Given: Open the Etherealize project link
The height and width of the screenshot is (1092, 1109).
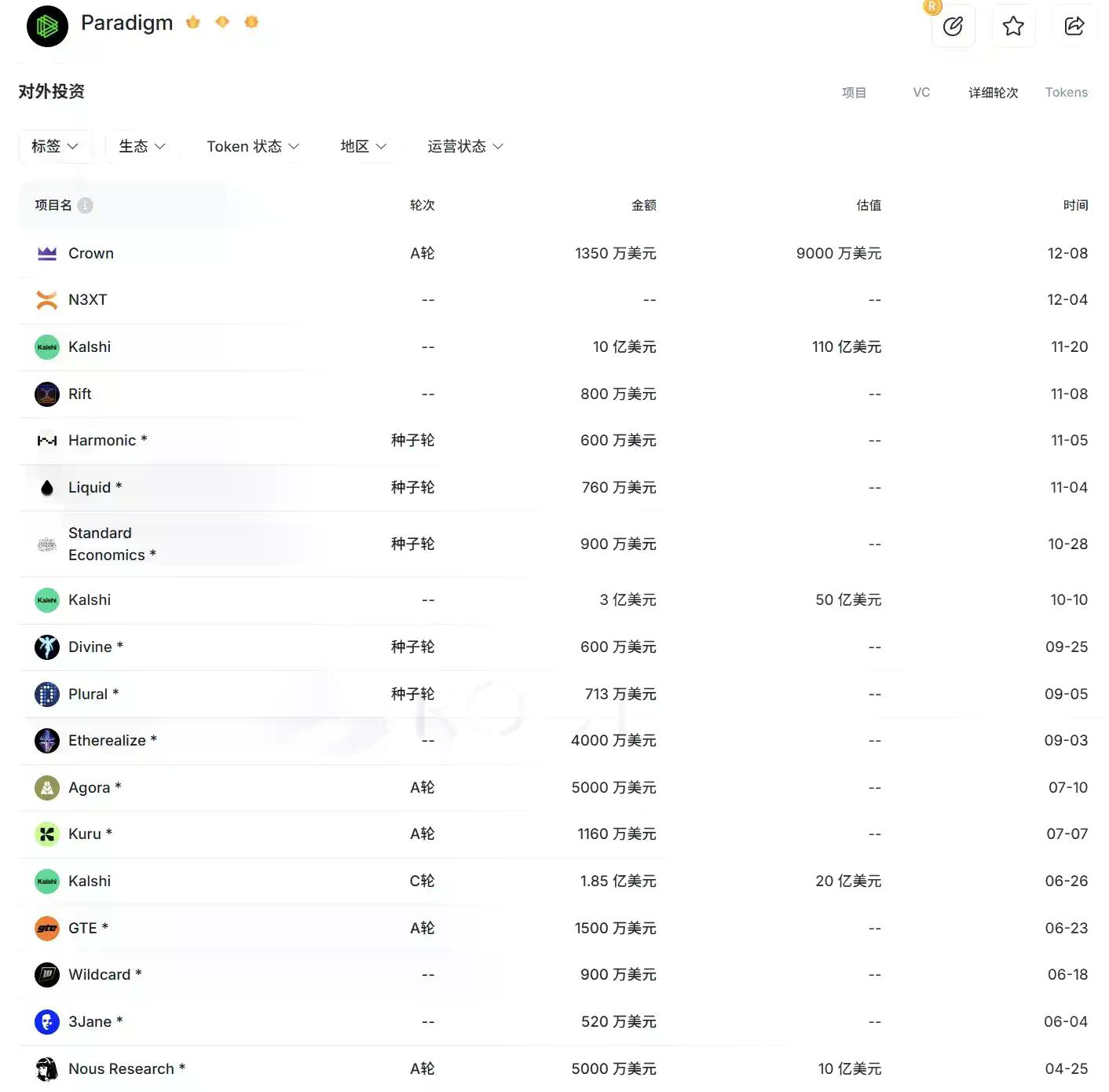Looking at the screenshot, I should coord(112,740).
